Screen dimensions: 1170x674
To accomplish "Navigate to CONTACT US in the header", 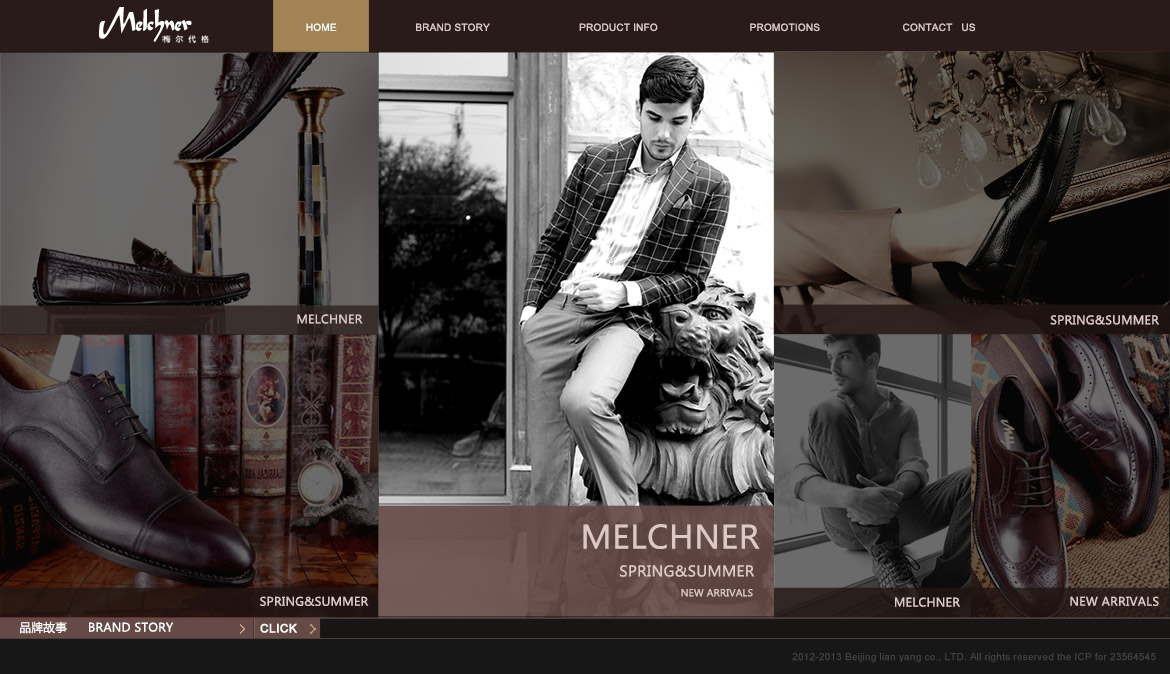I will [938, 27].
